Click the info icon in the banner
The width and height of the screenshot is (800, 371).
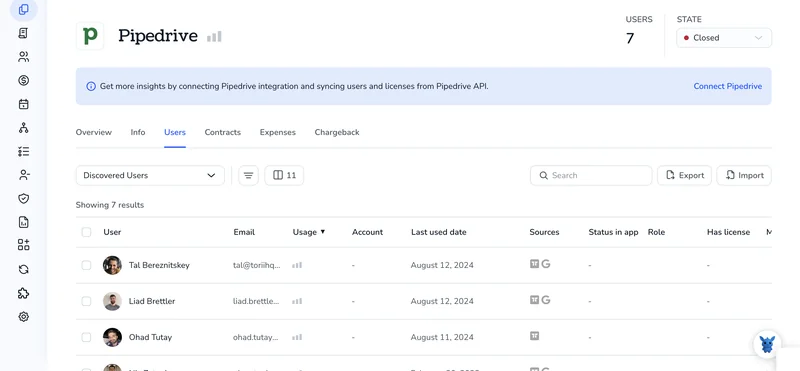click(91, 86)
